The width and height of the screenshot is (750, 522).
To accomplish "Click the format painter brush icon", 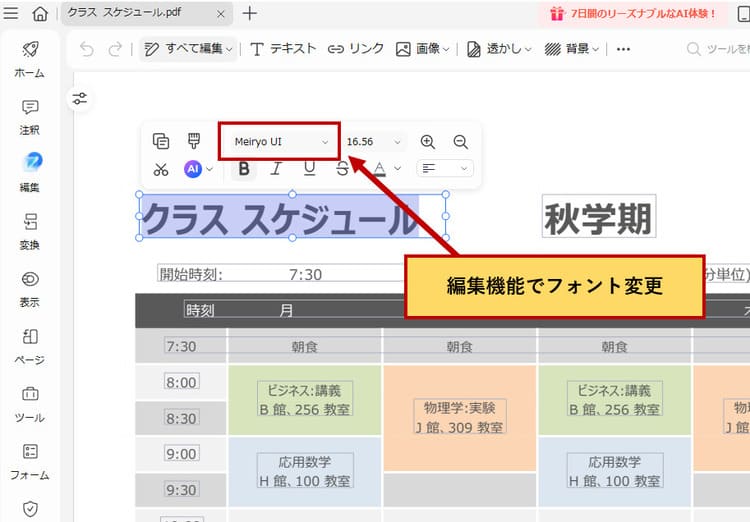I will coord(194,141).
